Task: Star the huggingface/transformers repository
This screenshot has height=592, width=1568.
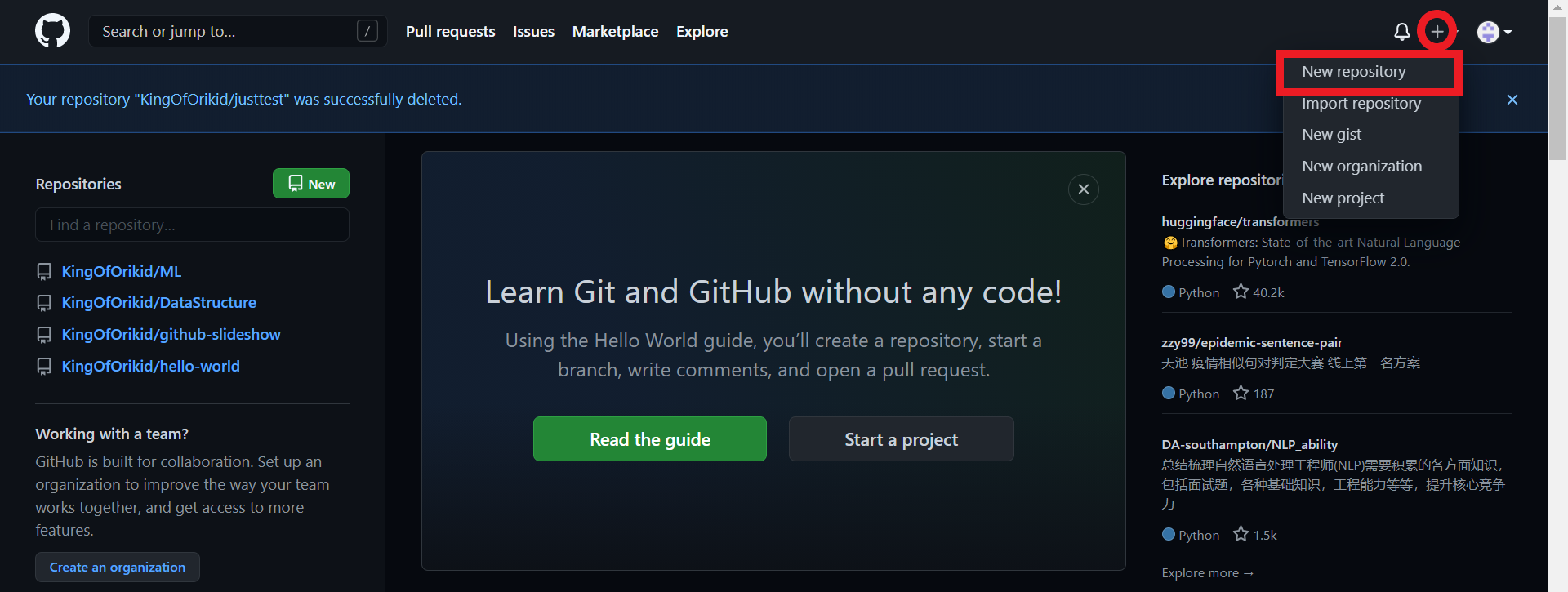Action: (x=1241, y=292)
